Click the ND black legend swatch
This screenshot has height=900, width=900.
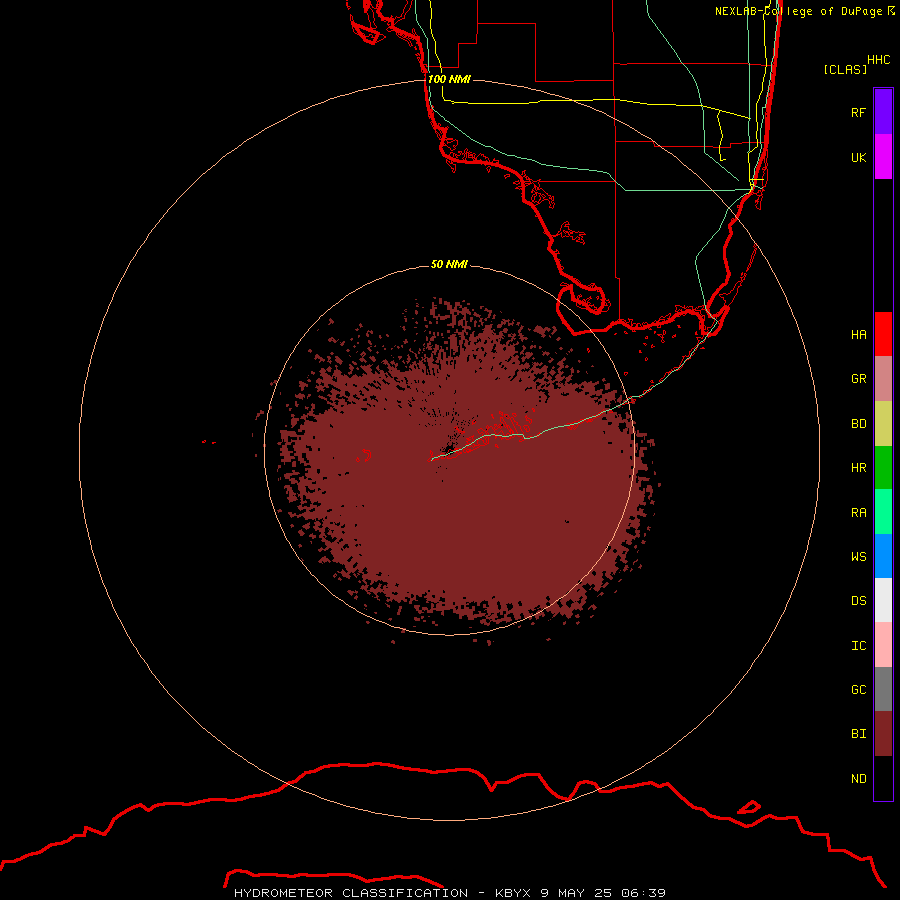tap(883, 778)
